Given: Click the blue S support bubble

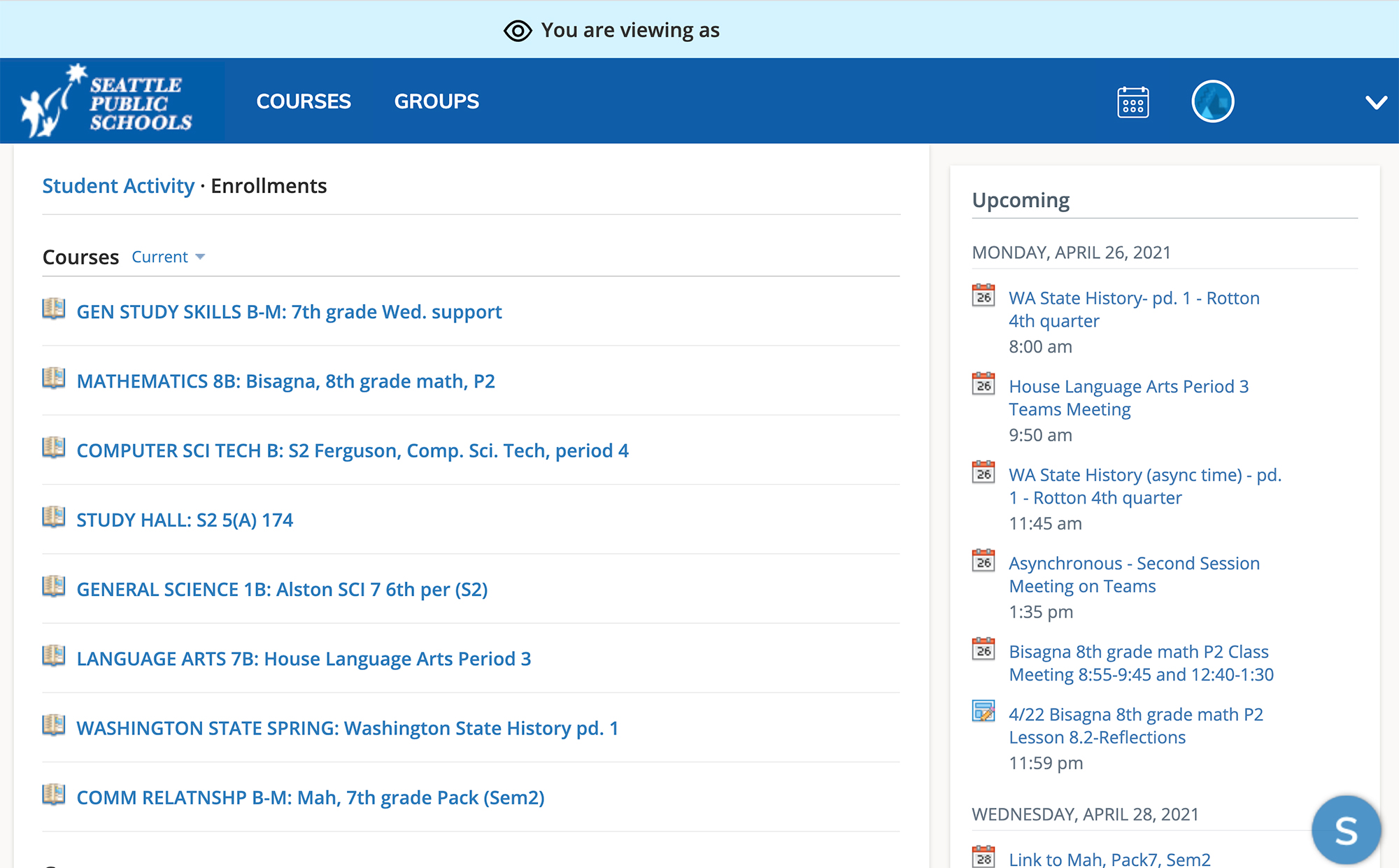Looking at the screenshot, I should tap(1345, 830).
